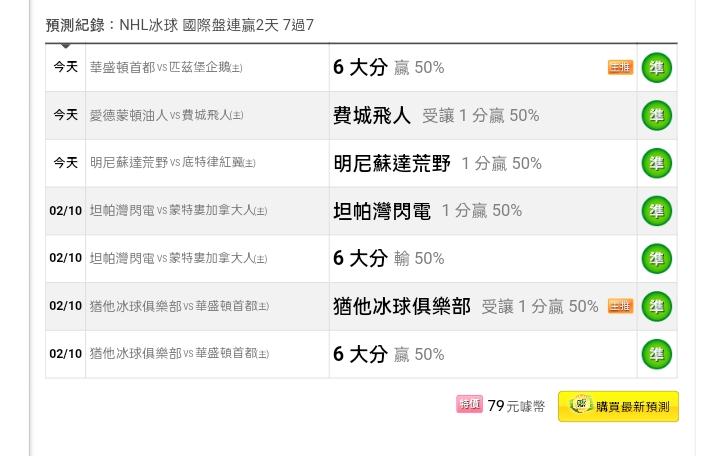Open the 明尼蘇達荒野 vs 底特律紅翼 matchup link

tap(172, 163)
